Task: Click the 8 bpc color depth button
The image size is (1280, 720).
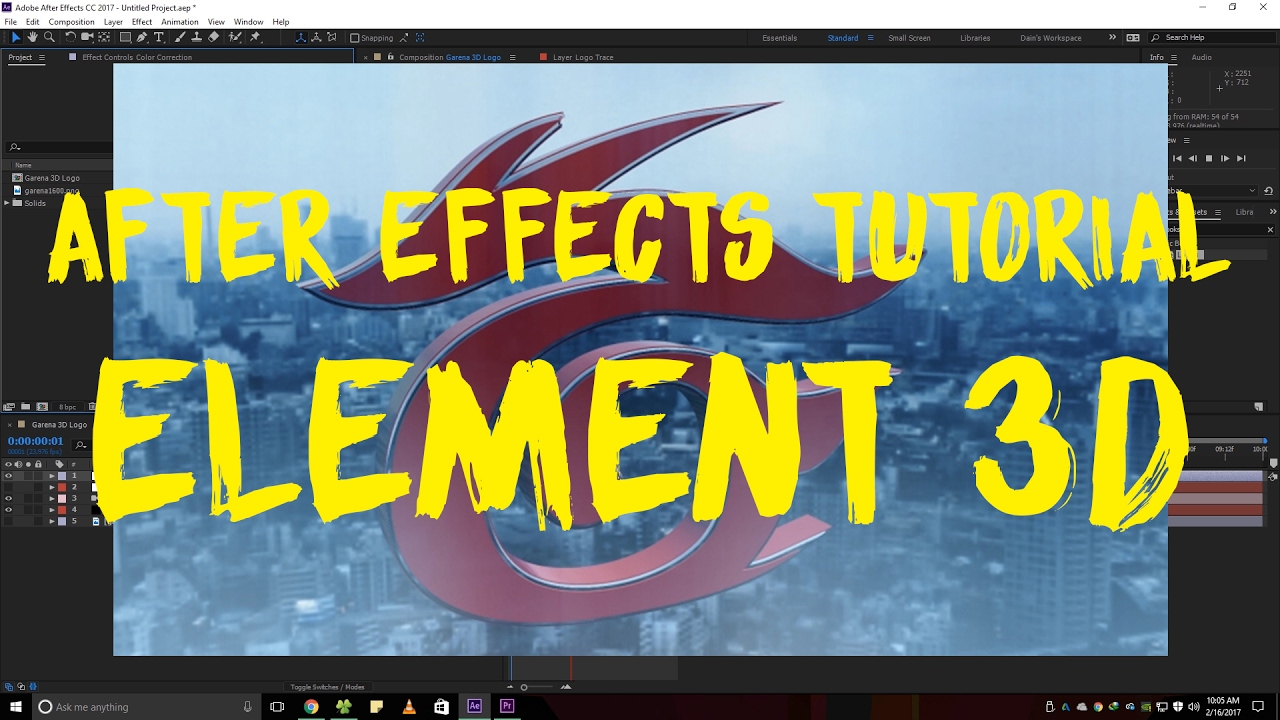Action: (67, 407)
